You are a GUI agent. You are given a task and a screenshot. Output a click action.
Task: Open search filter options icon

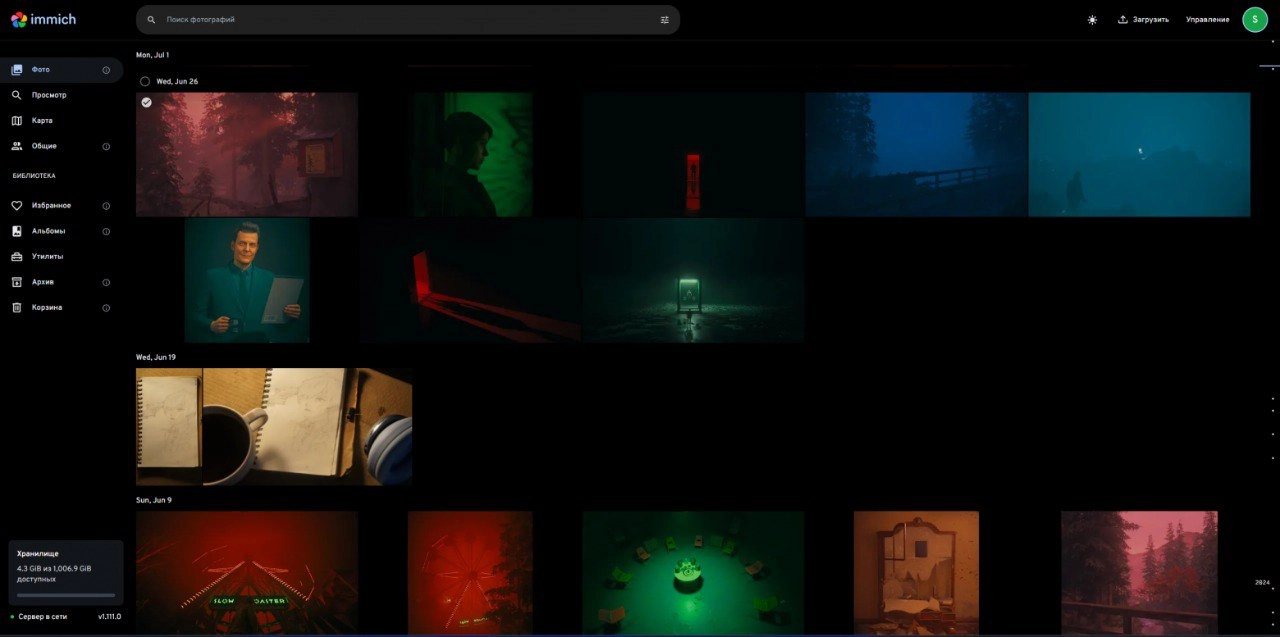(665, 20)
